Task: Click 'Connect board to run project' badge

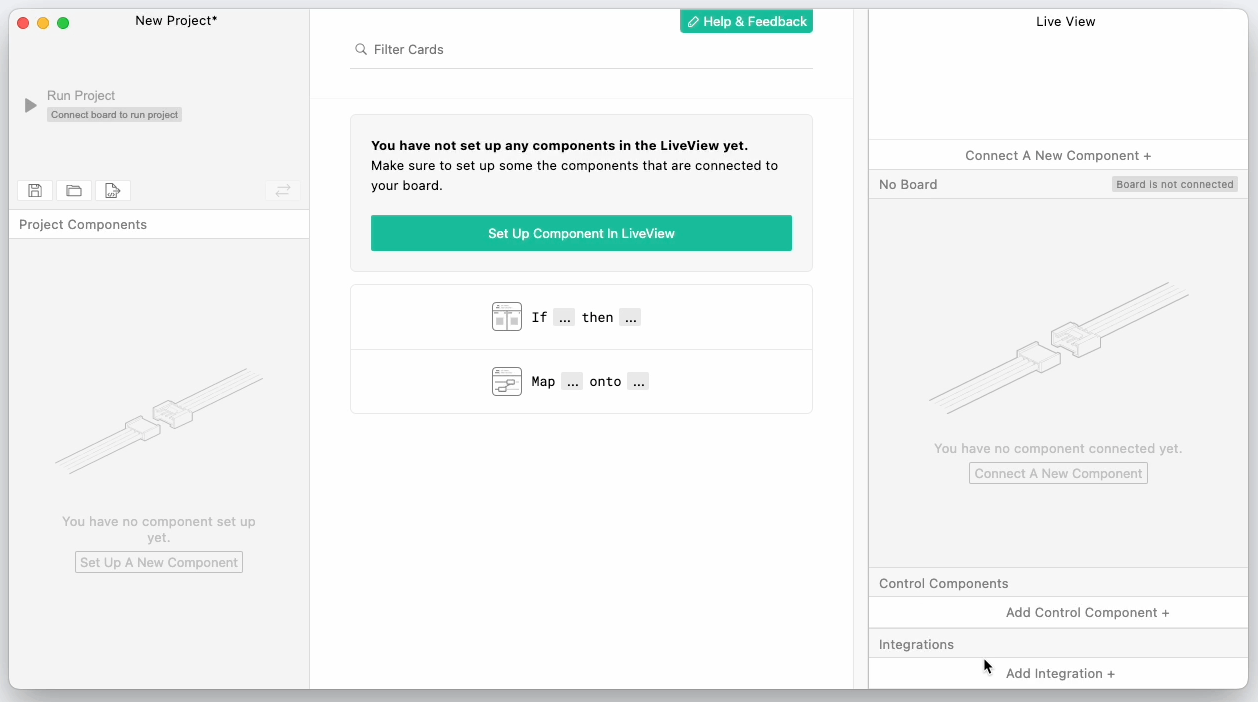Action: click(115, 115)
